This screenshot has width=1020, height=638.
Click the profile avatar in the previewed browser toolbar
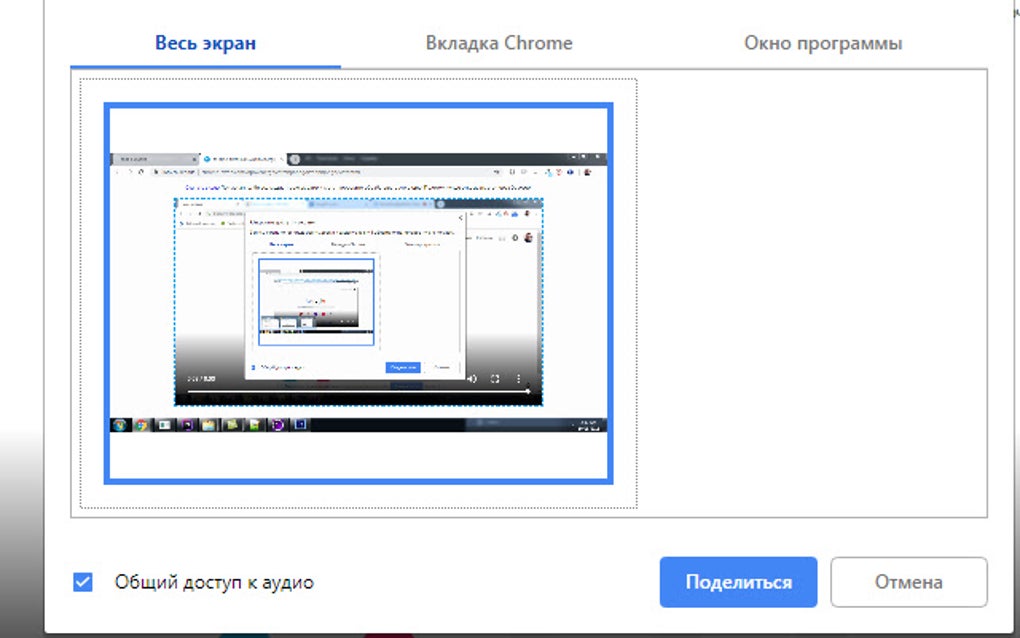pyautogui.click(x=588, y=172)
